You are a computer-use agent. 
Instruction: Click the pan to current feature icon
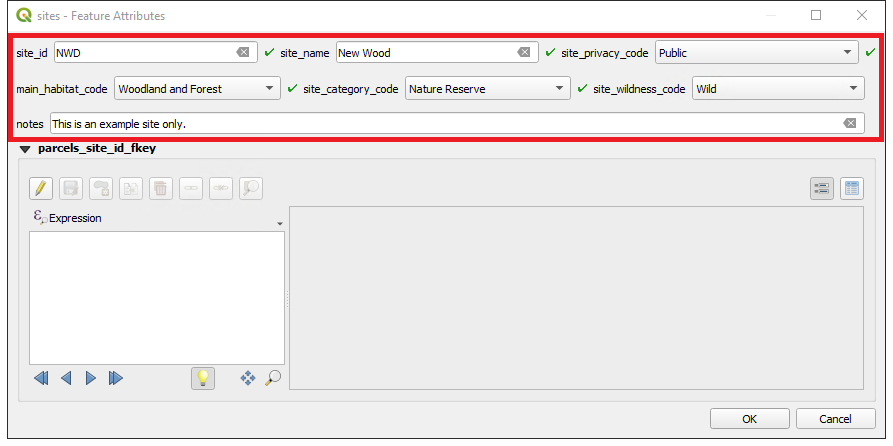tap(248, 378)
